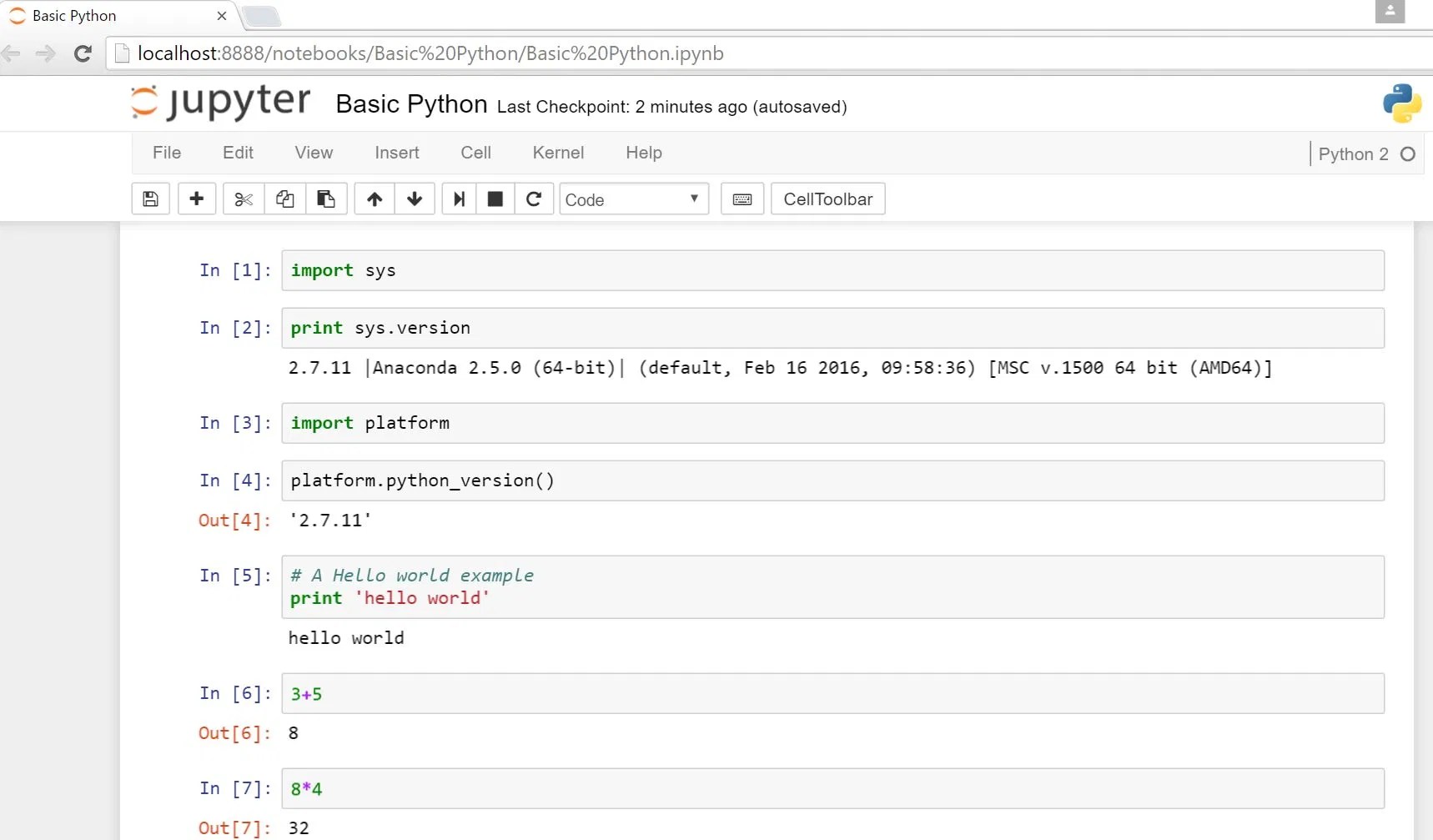Interrupt the kernel with stop icon
Image resolution: width=1433 pixels, height=840 pixels.
(495, 199)
